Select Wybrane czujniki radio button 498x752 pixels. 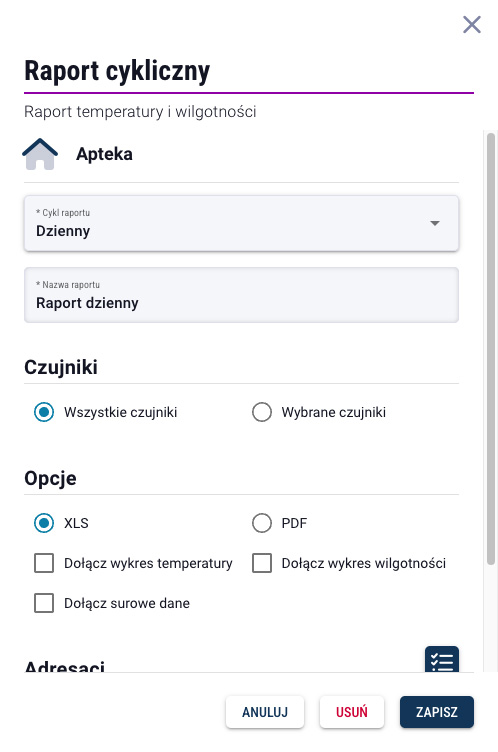[262, 412]
